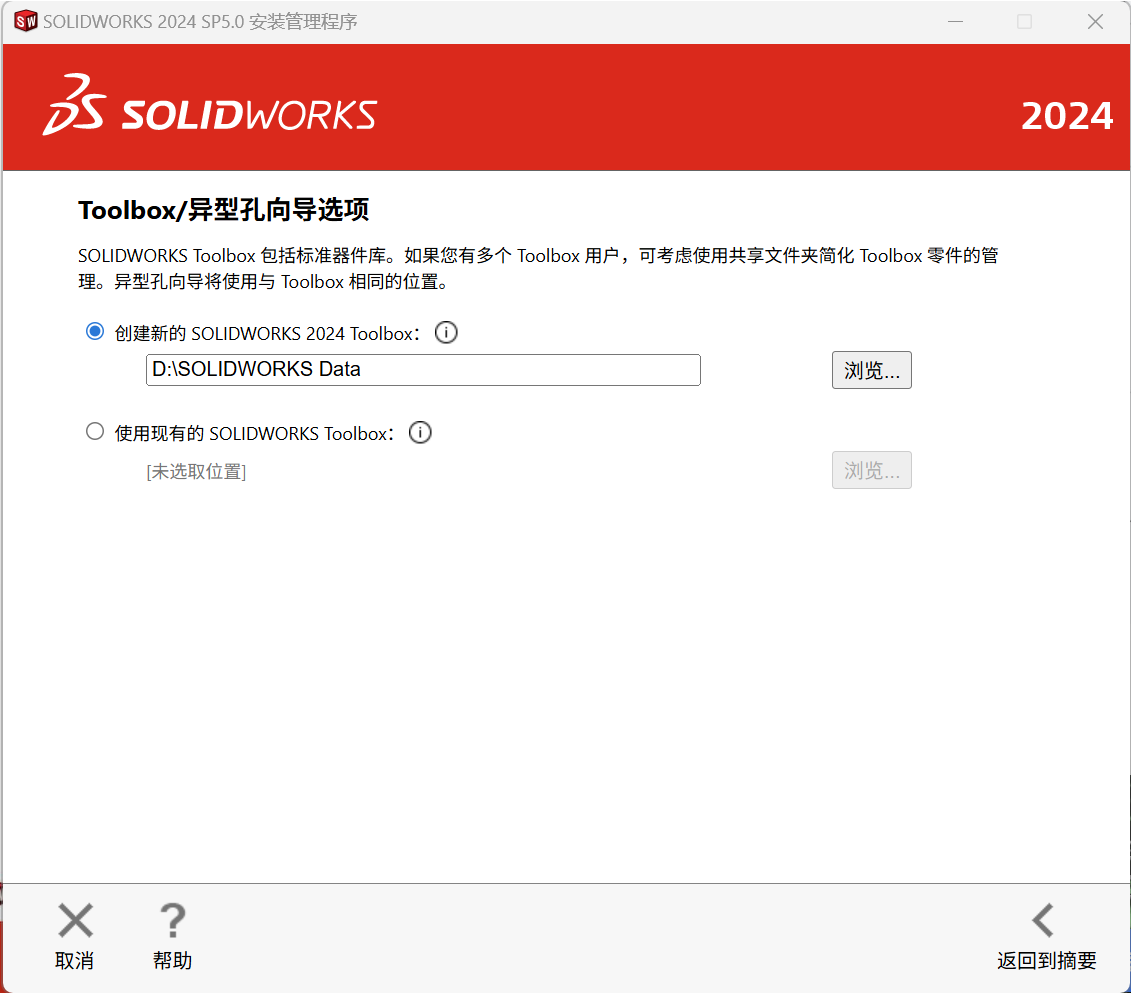Minimize the installation manager window

(x=956, y=22)
